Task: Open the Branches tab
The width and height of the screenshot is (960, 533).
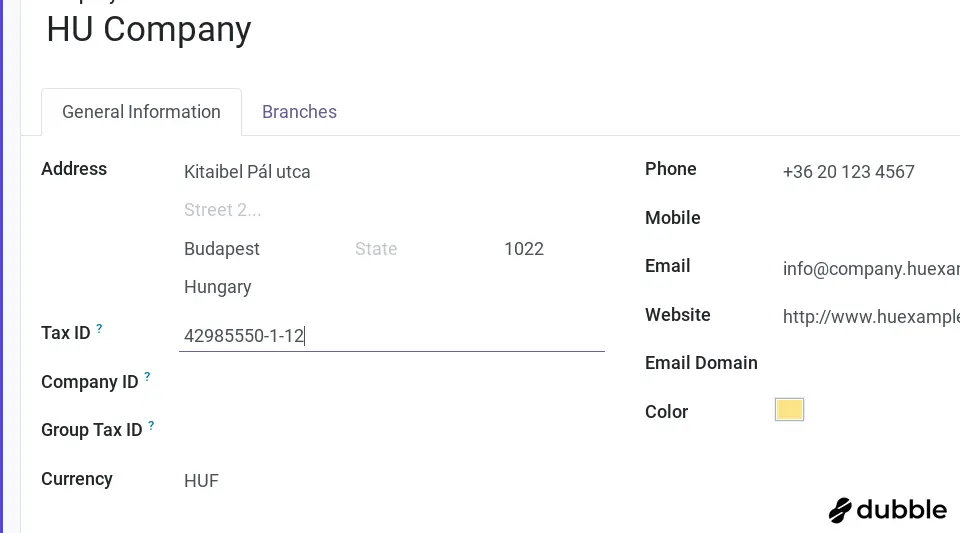Action: point(299,112)
